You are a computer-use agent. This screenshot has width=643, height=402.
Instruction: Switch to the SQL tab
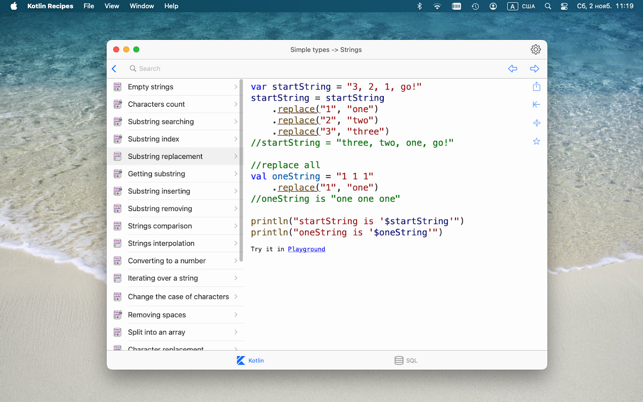pos(406,361)
